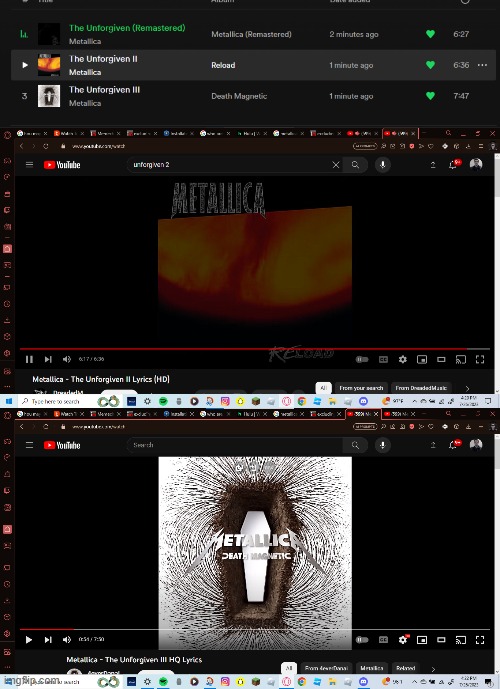Image resolution: width=500 pixels, height=689 pixels.
Task: Open notifications bell in upper YouTube window
Action: click(453, 164)
